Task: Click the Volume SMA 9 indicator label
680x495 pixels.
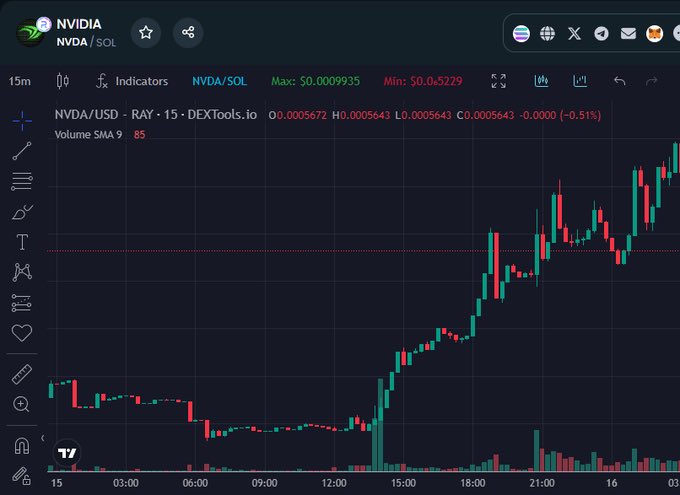Action: 88,134
